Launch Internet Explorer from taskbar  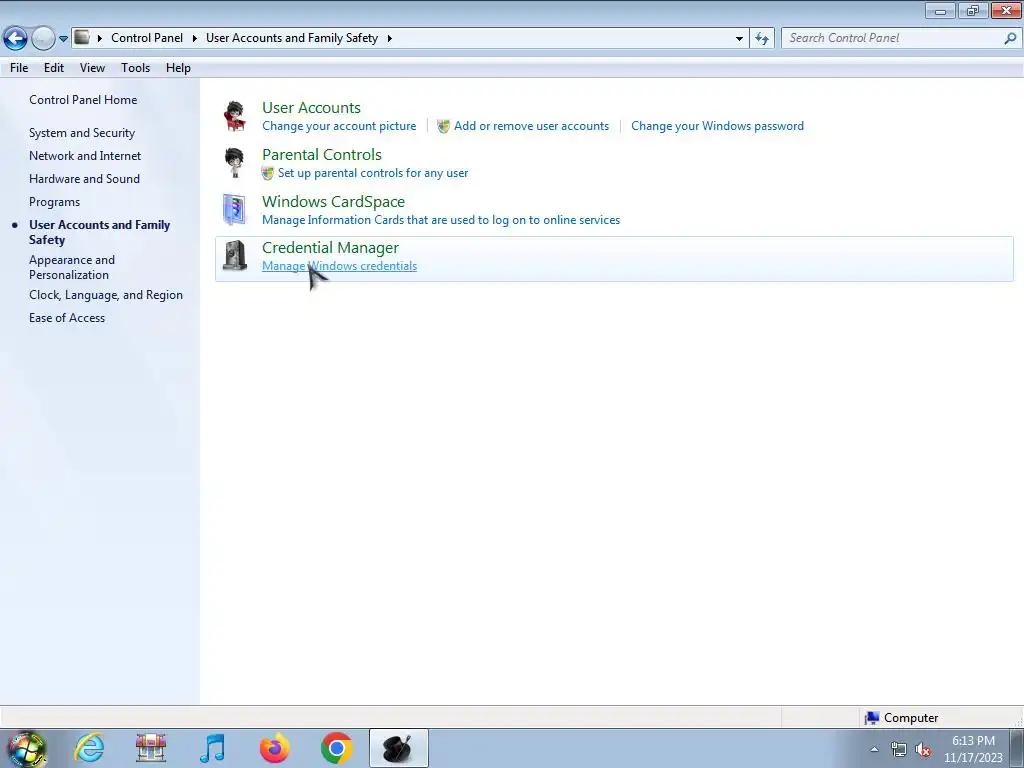click(89, 748)
